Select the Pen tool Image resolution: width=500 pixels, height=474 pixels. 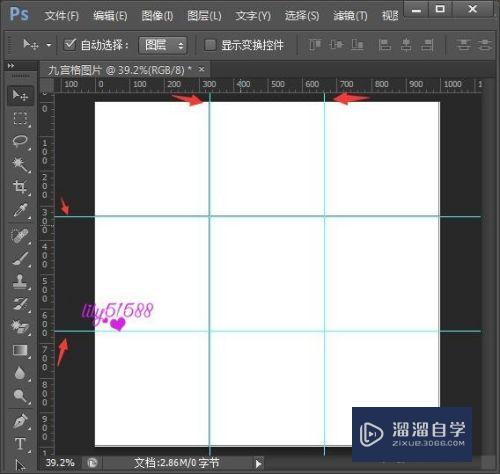(x=20, y=421)
